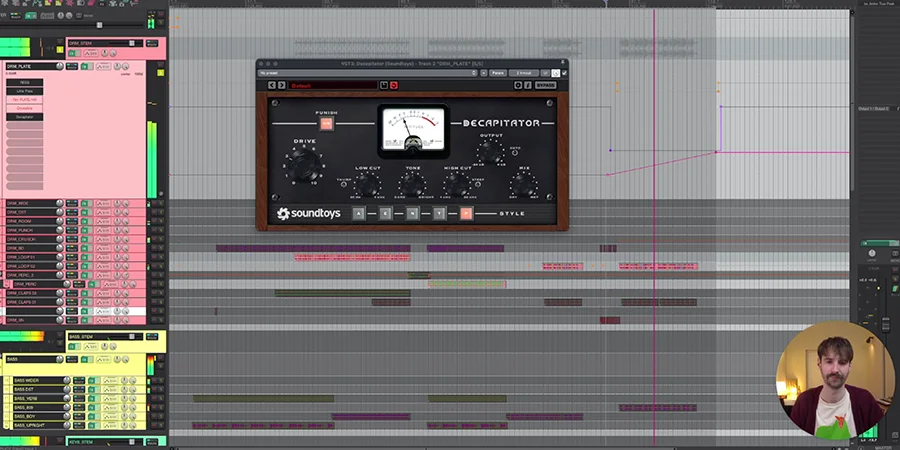The height and width of the screenshot is (450, 900).
Task: Click the trim envelope button on DRM_PLATE
Action: pos(103,67)
